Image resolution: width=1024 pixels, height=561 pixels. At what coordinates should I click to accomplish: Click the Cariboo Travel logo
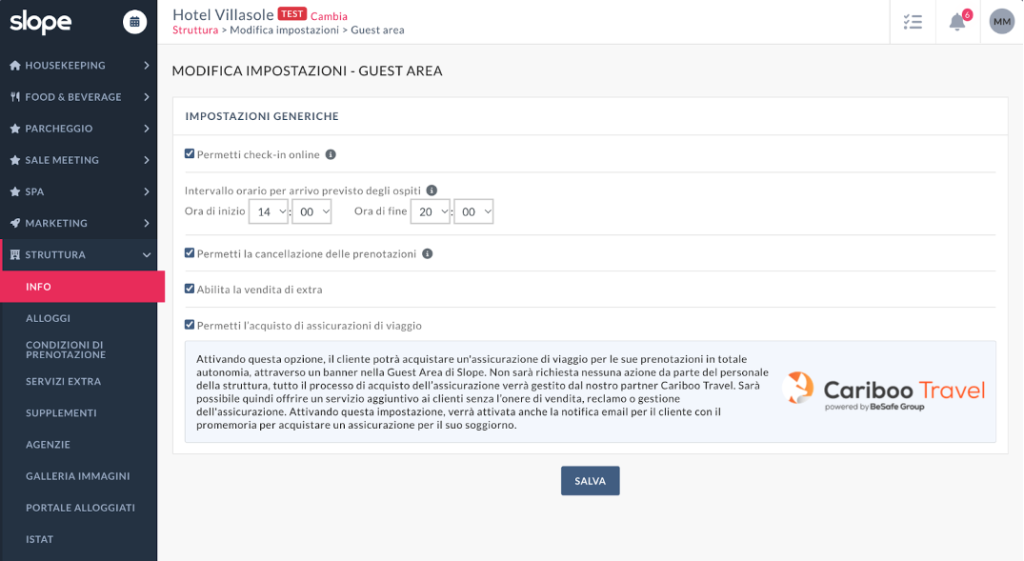pos(884,392)
